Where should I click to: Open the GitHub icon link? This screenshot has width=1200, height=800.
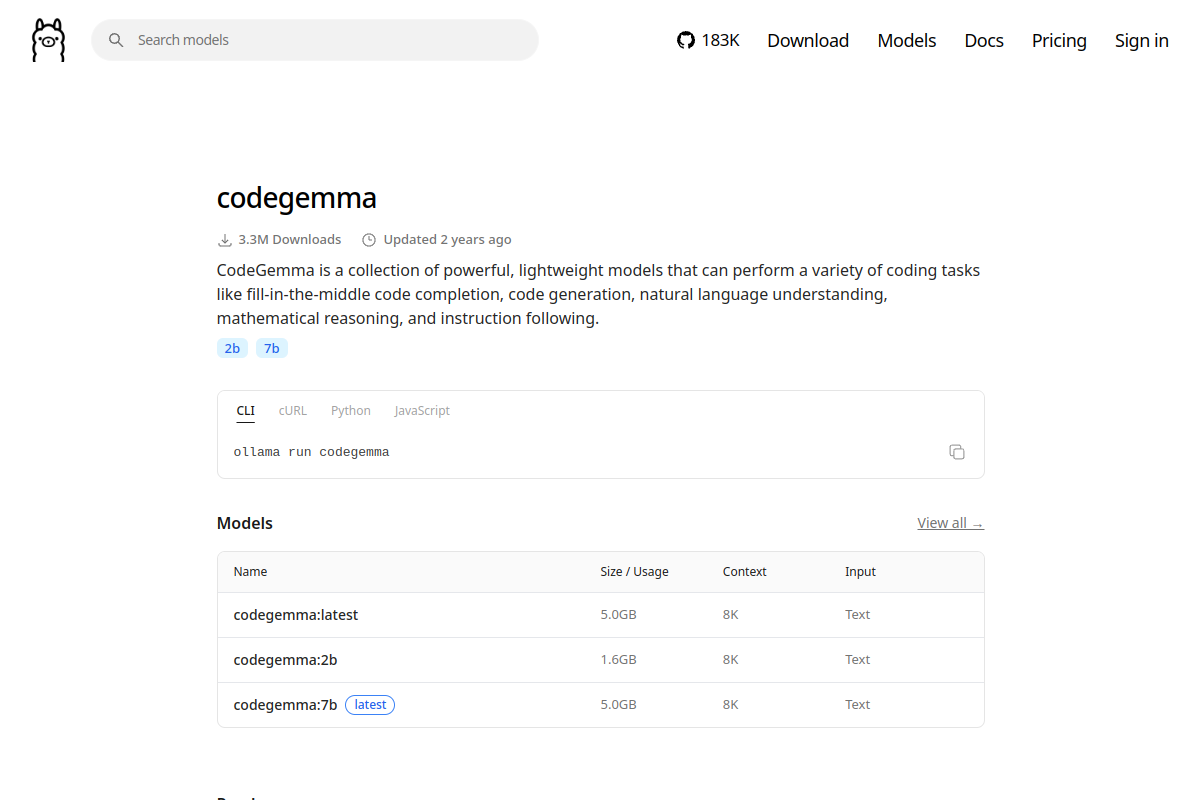[686, 40]
